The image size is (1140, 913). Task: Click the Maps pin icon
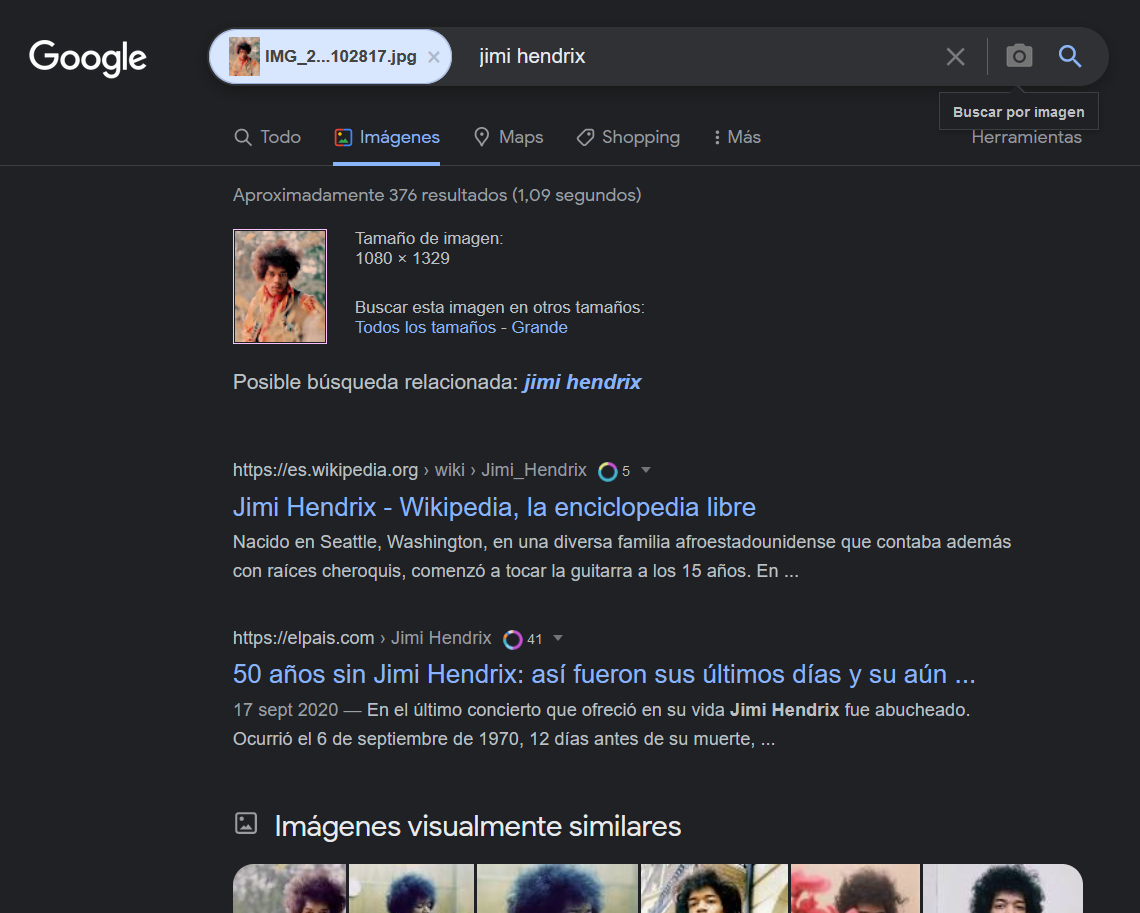point(481,137)
